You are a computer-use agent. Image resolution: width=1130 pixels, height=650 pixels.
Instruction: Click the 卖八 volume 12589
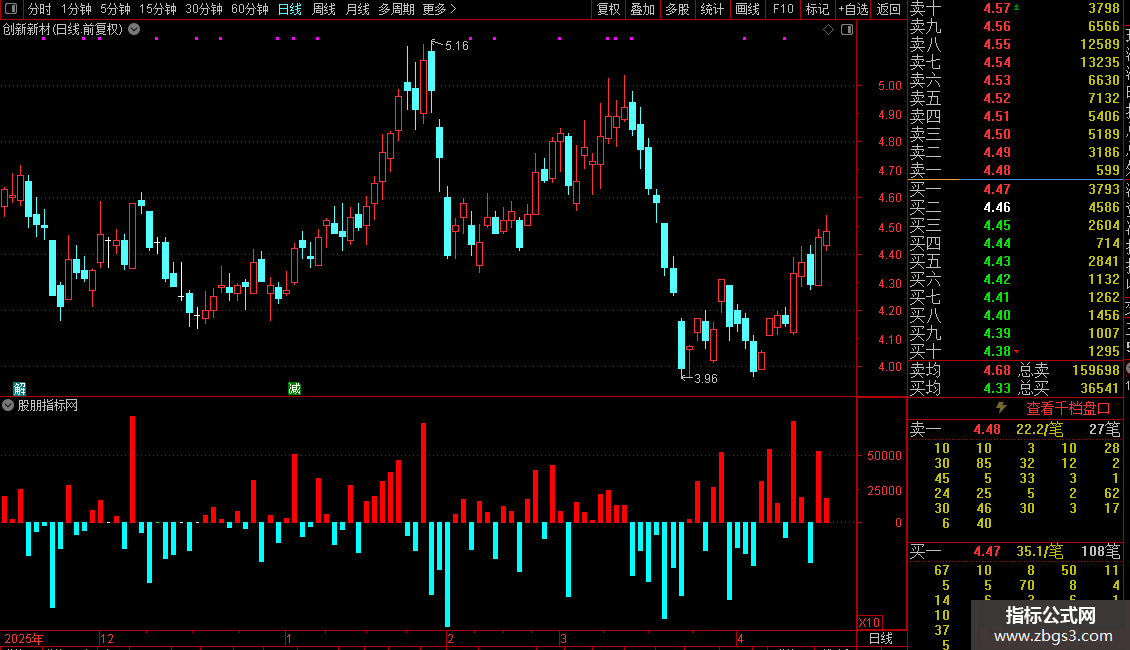point(1100,44)
